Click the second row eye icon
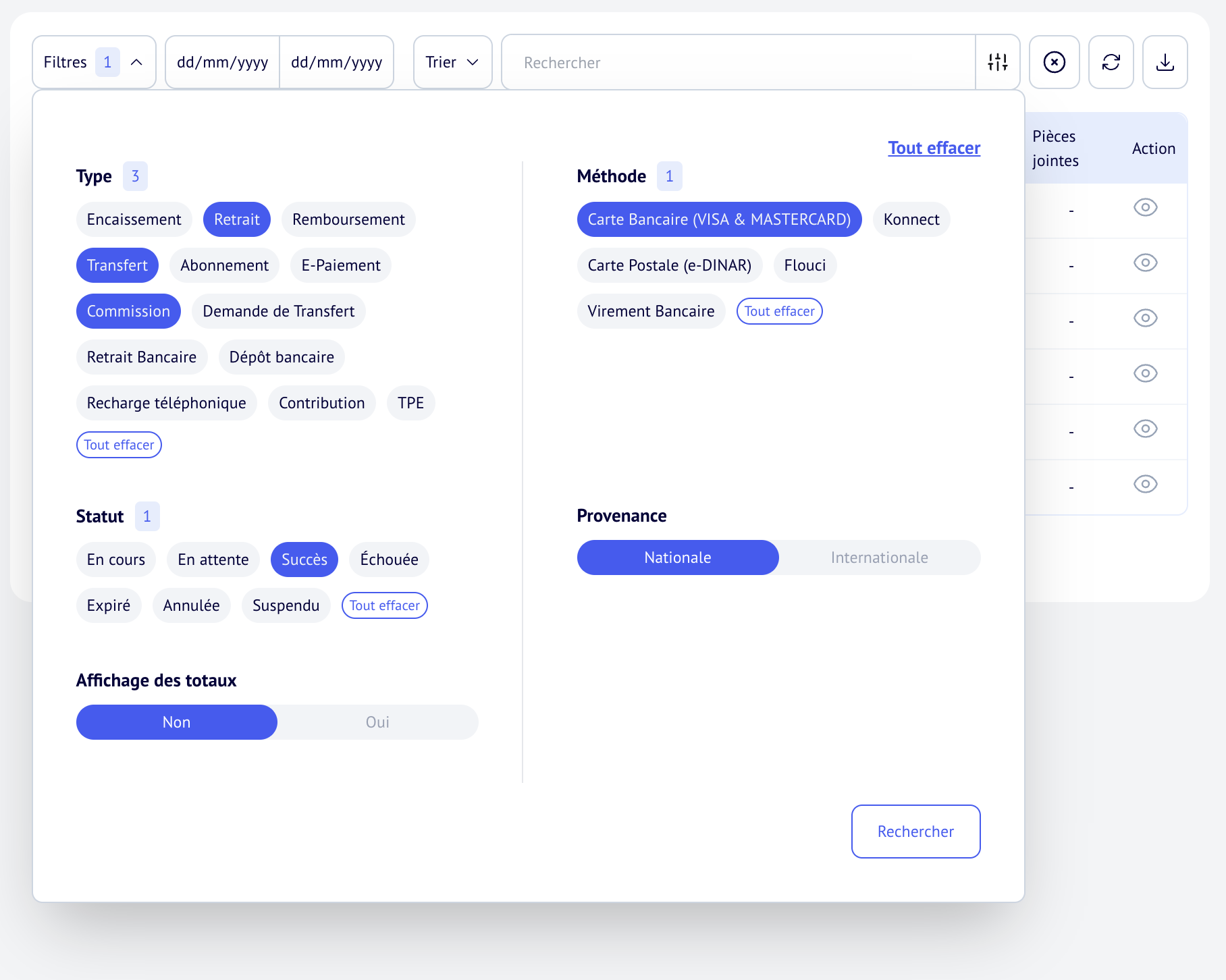 tap(1145, 263)
